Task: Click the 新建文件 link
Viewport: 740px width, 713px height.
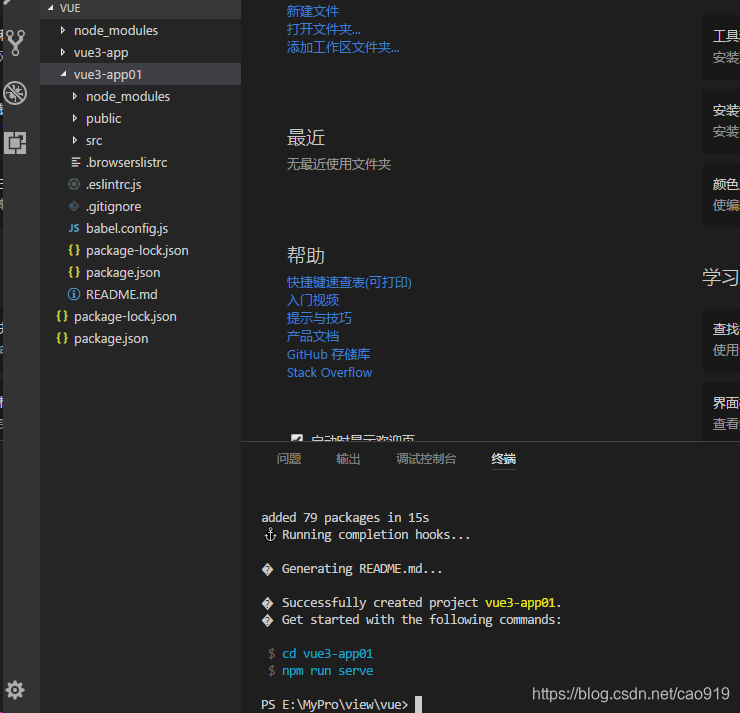Action: pos(312,11)
